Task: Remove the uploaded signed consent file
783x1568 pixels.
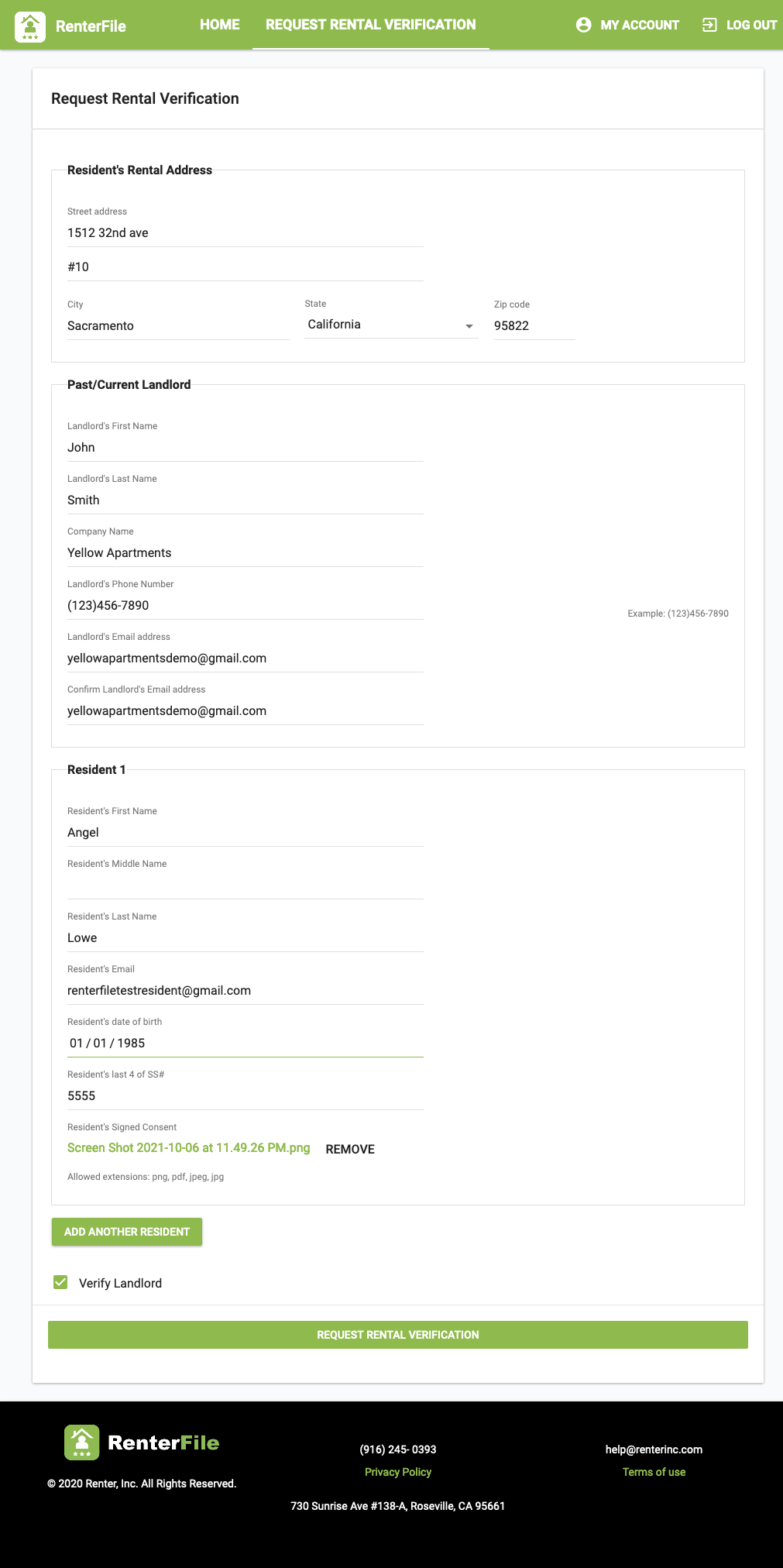Action: pyautogui.click(x=350, y=1149)
